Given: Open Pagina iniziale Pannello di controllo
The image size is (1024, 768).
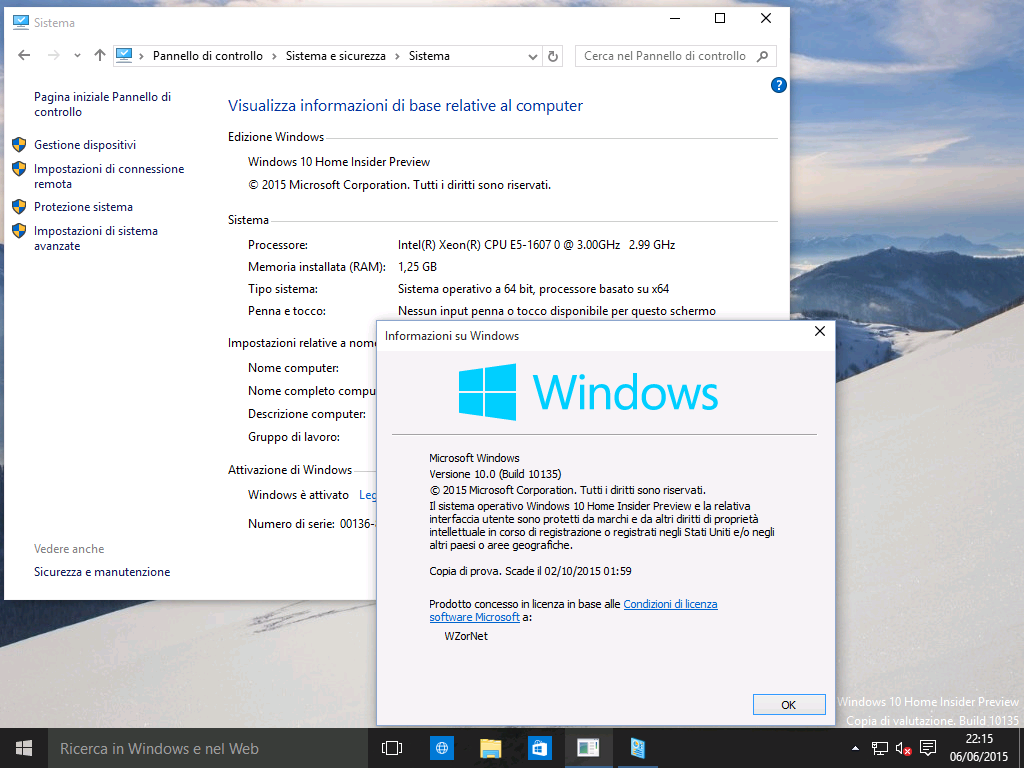Looking at the screenshot, I should pyautogui.click(x=103, y=104).
